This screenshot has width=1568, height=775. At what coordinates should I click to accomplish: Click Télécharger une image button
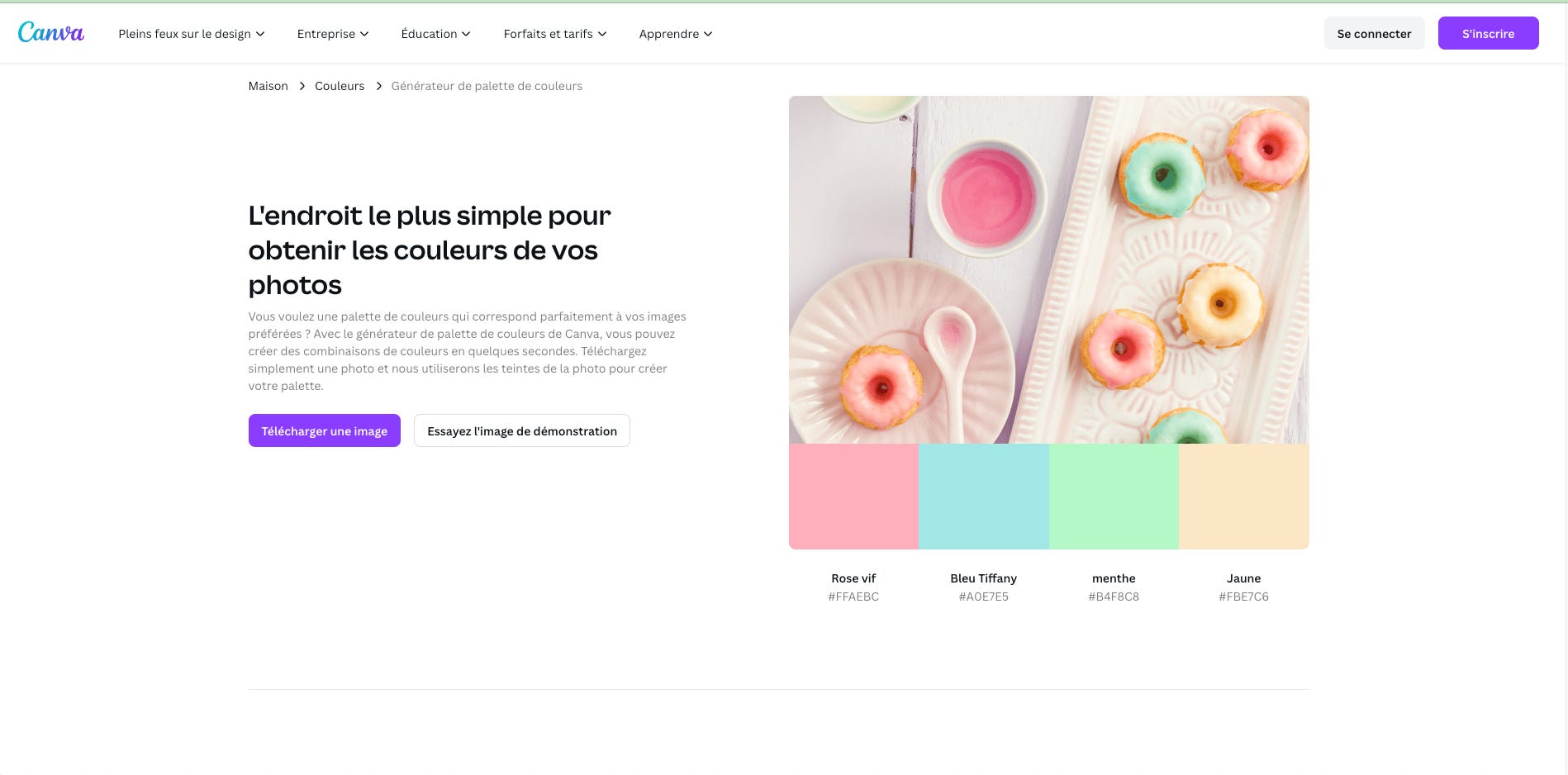325,430
